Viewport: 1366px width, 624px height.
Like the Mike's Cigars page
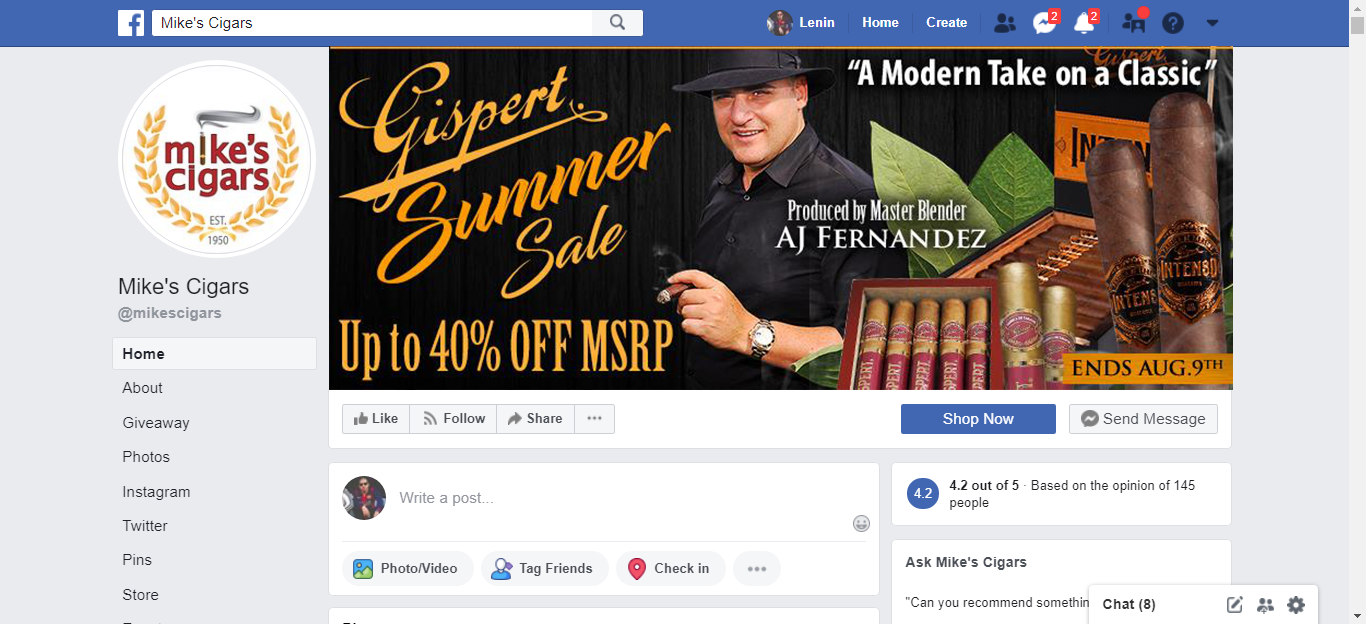[376, 419]
